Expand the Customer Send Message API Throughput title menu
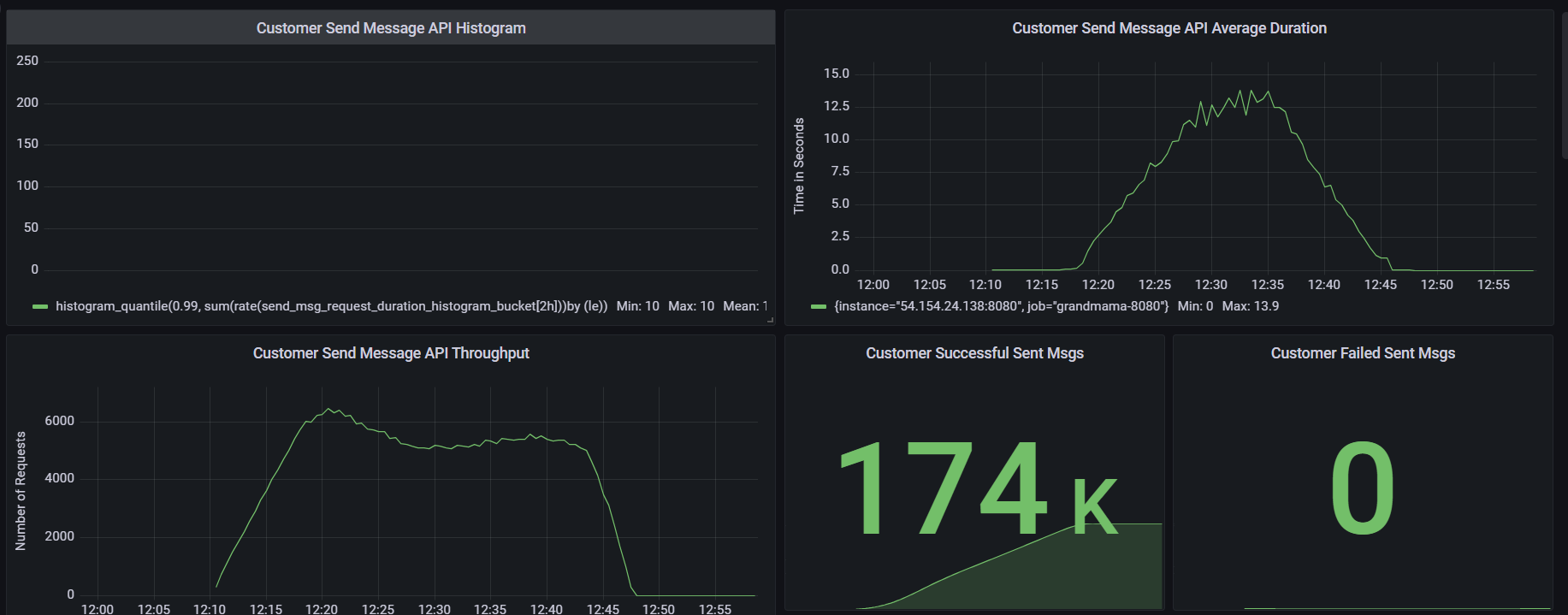This screenshot has height=615, width=1568. 391,353
